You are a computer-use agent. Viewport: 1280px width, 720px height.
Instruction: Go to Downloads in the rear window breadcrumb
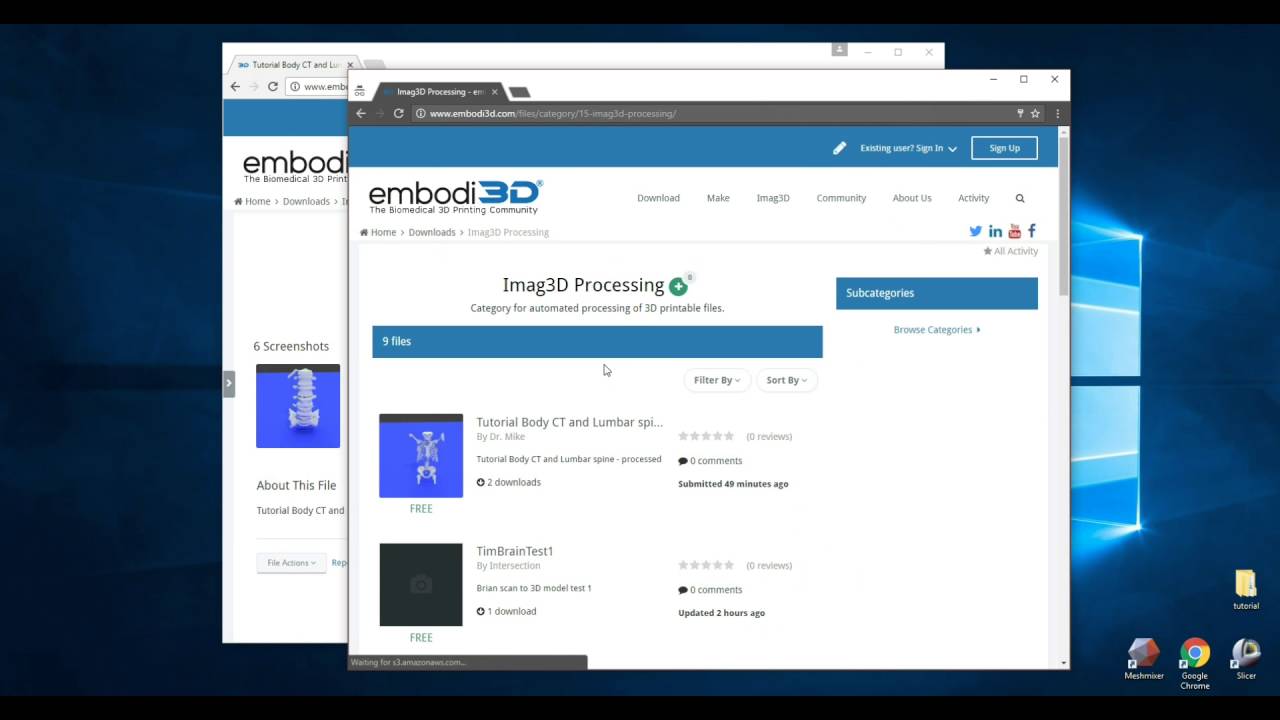306,202
